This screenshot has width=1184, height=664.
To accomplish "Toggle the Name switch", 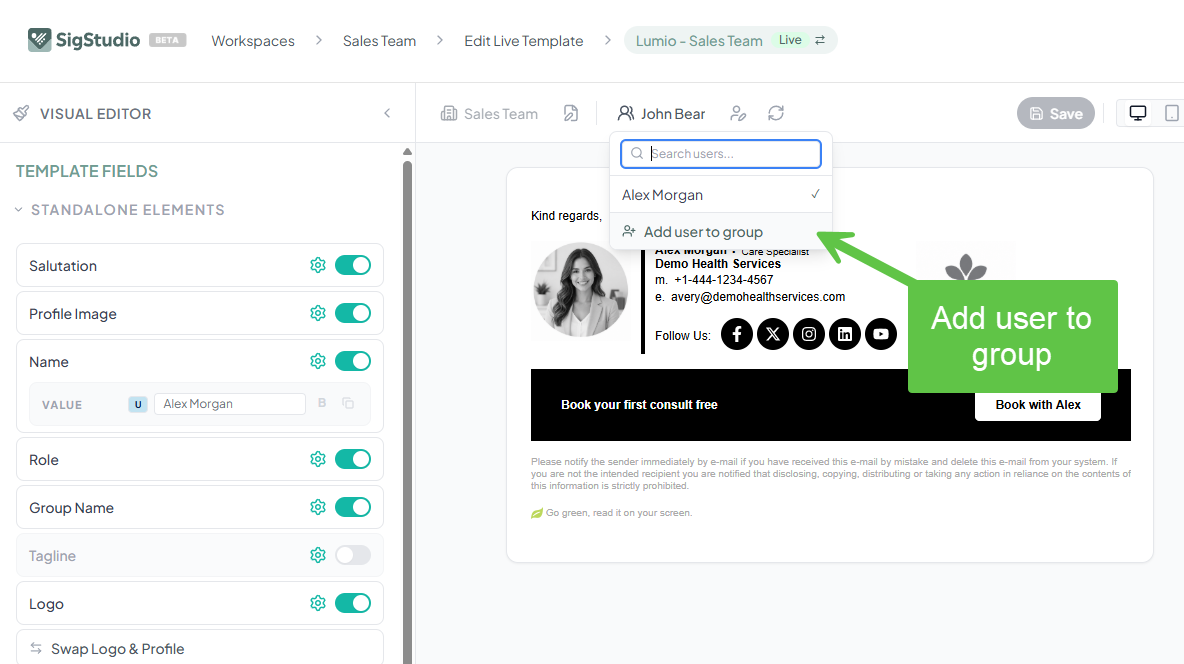I will pos(353,361).
